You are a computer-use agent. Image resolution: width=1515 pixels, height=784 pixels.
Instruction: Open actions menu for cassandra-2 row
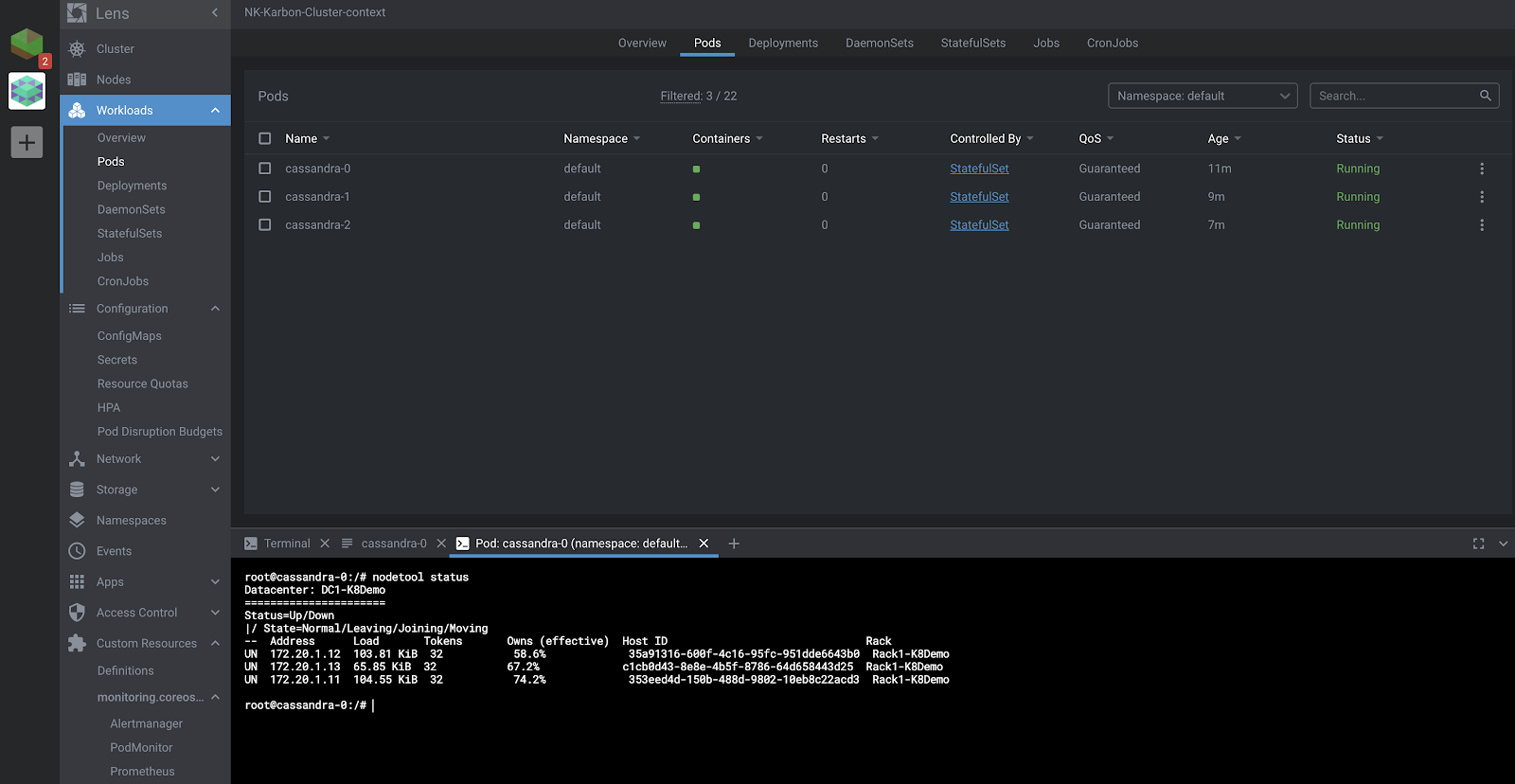pos(1482,225)
